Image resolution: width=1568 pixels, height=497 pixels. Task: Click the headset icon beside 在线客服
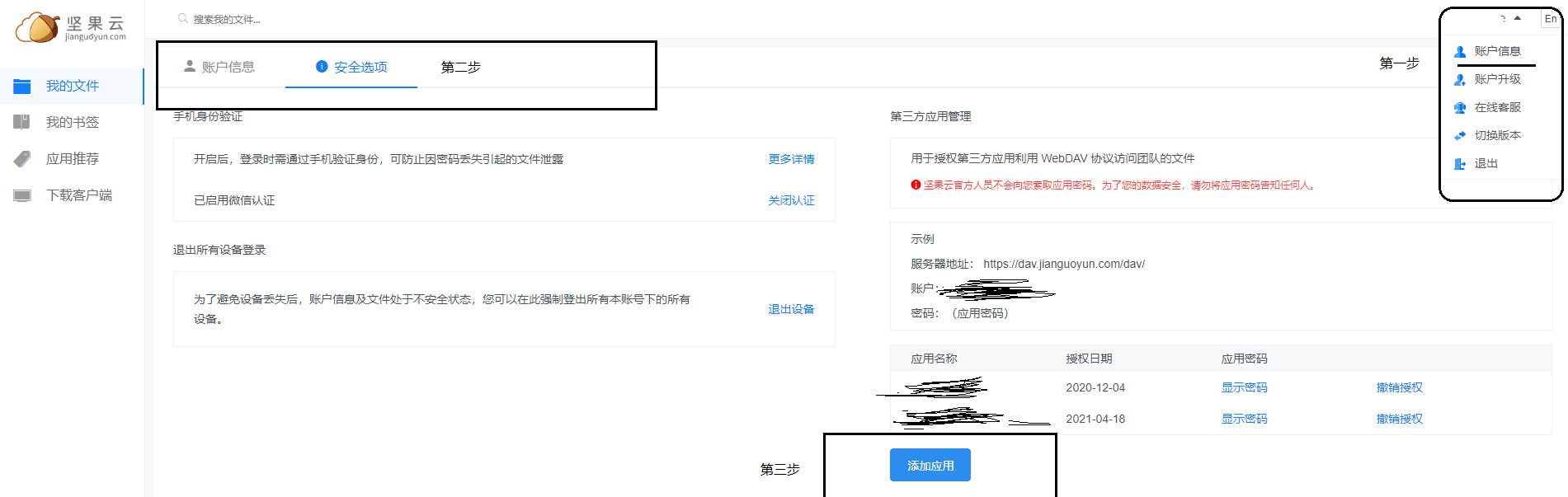tap(1460, 107)
